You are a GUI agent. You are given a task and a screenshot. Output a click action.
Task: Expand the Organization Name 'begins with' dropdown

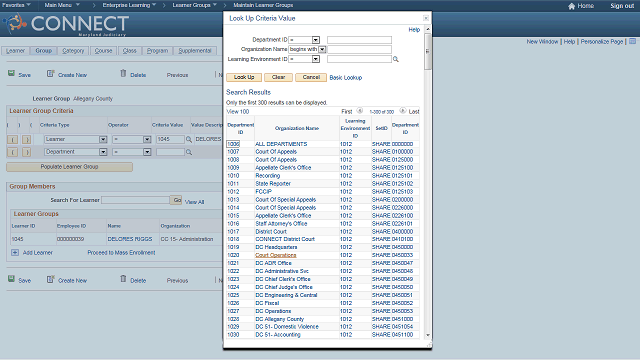[322, 49]
